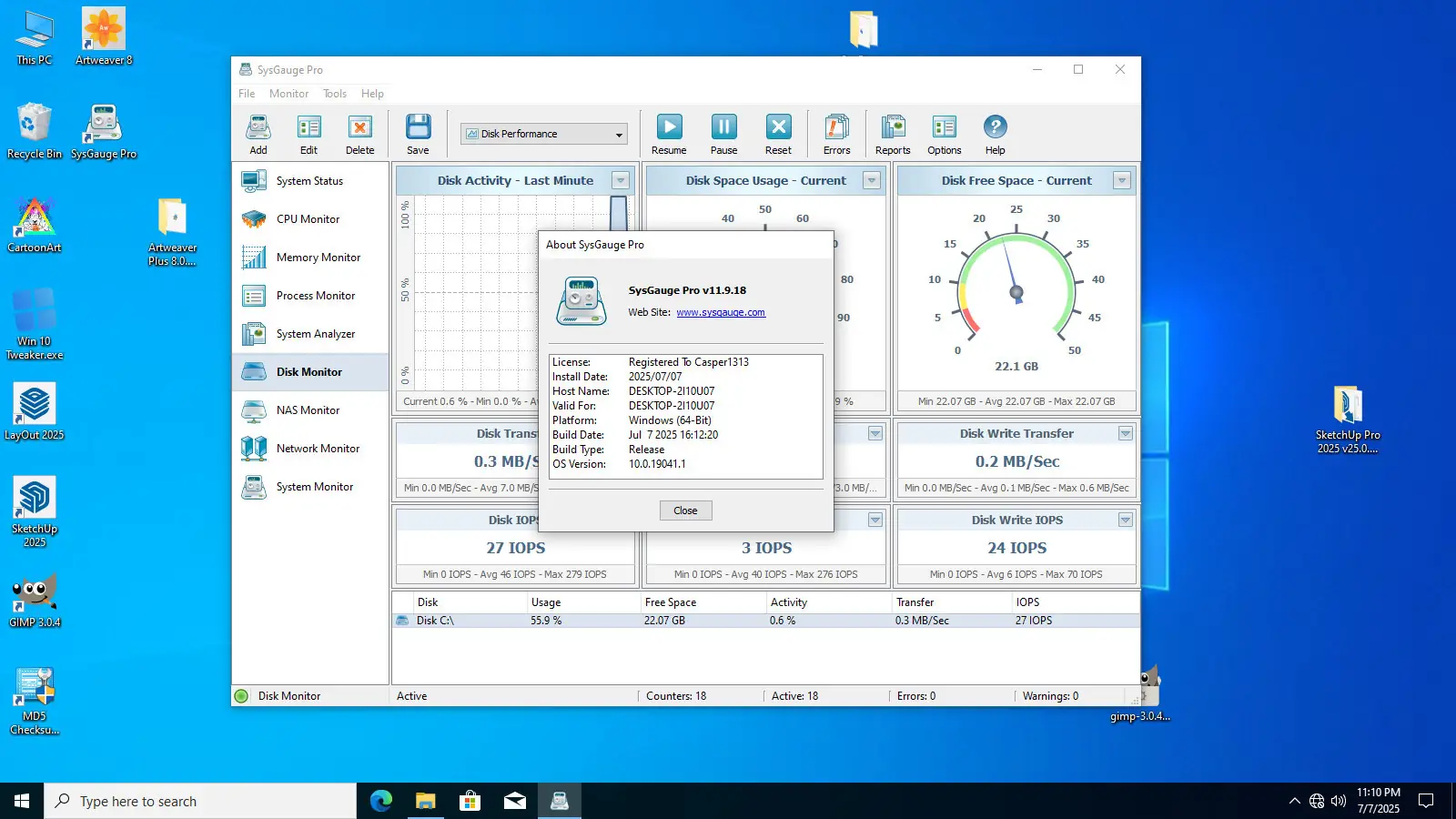
Task: Open Reports from the toolbar
Action: point(893,134)
